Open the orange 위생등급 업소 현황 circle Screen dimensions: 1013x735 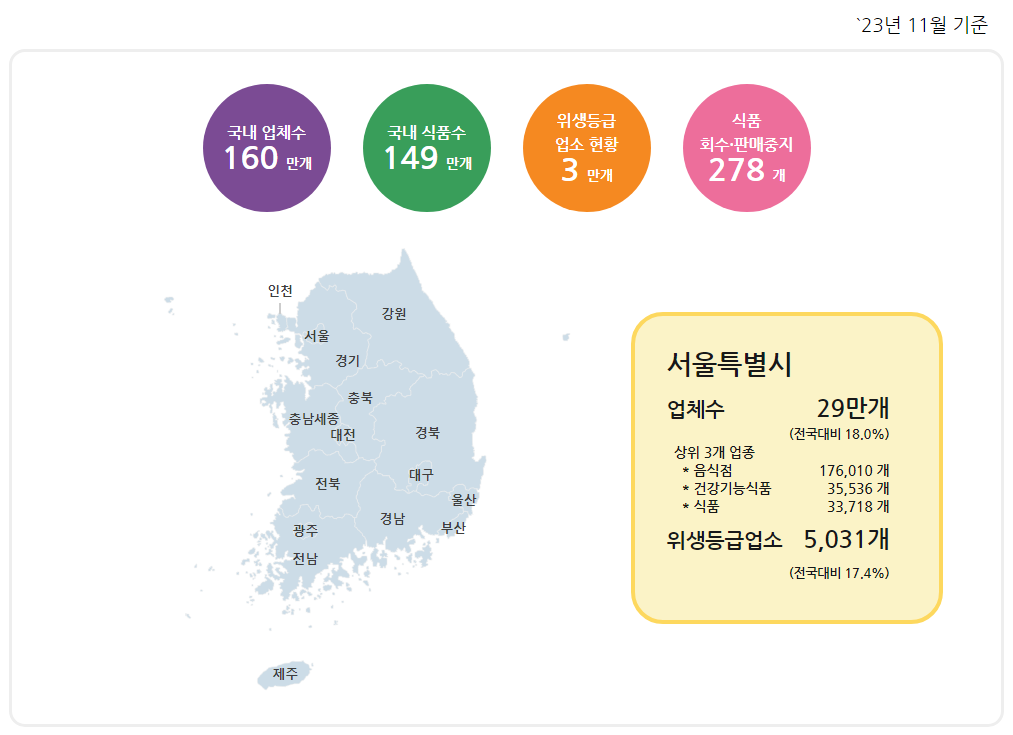pyautogui.click(x=587, y=148)
